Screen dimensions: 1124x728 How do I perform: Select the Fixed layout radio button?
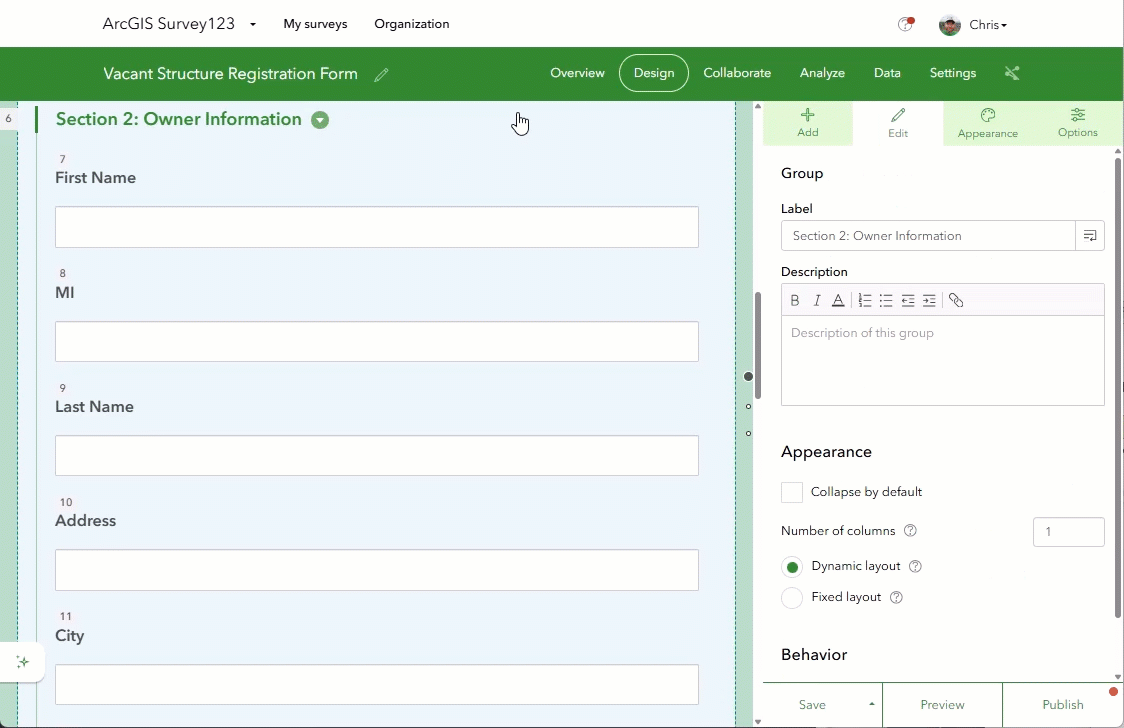point(792,598)
